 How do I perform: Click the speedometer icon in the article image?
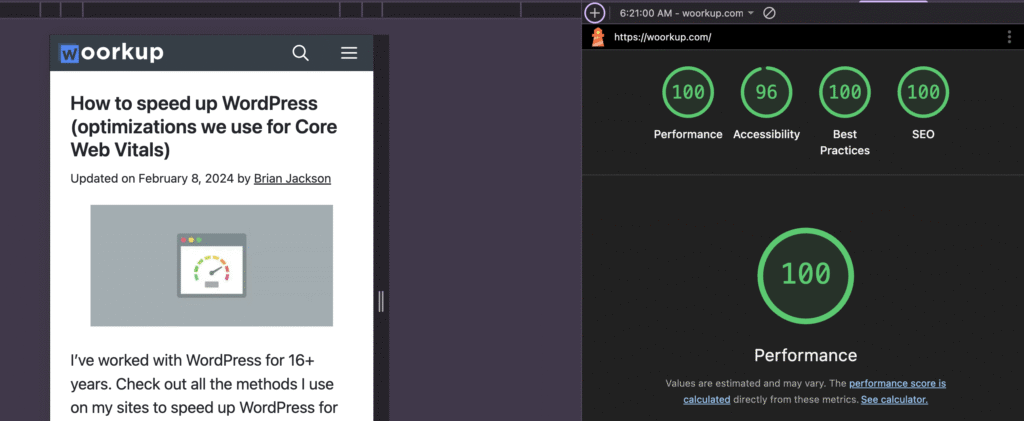pyautogui.click(x=211, y=267)
